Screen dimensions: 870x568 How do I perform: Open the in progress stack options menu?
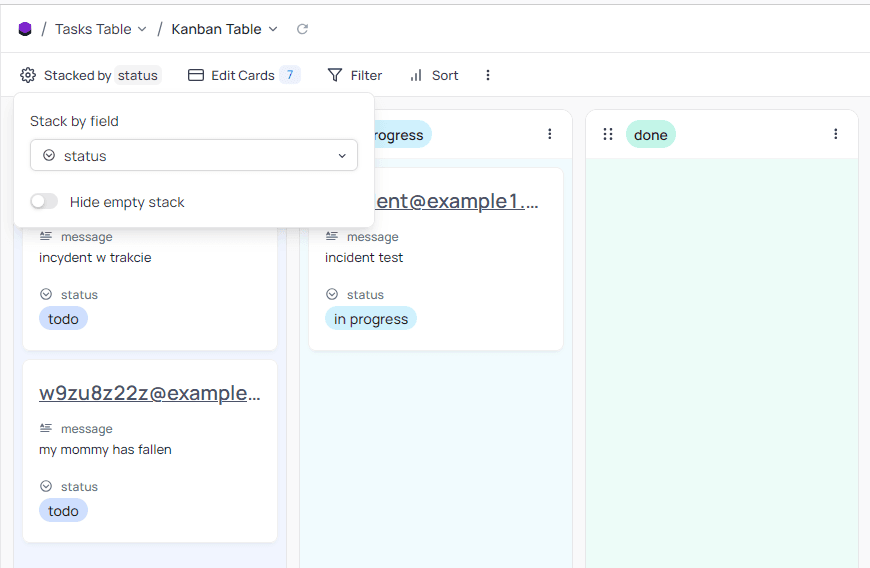pyautogui.click(x=549, y=134)
